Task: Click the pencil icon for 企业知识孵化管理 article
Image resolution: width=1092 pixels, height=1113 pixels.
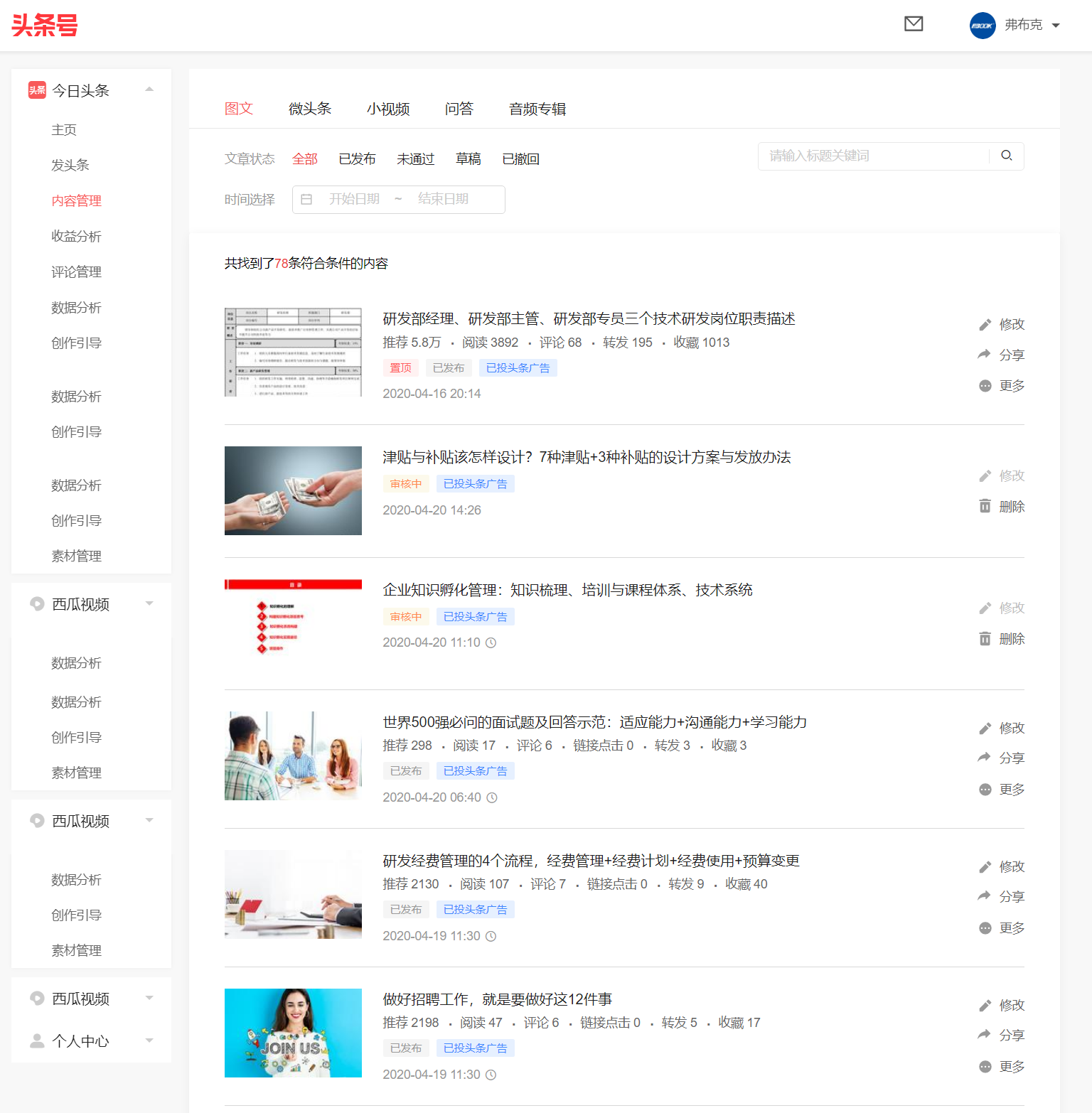Action: pos(985,608)
